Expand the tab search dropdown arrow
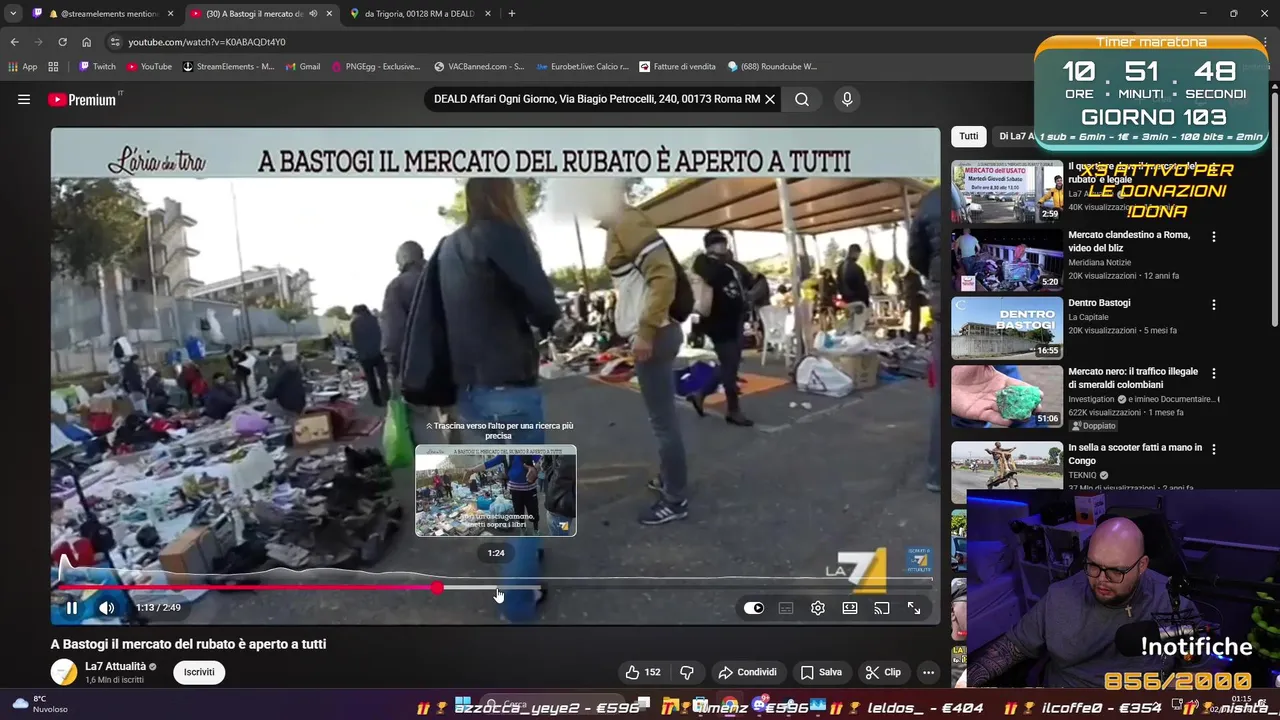This screenshot has width=1280, height=720. (x=12, y=14)
